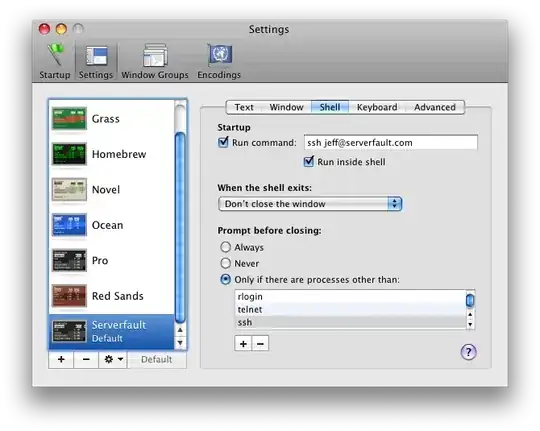Image resolution: width=540 pixels, height=431 pixels.
Task: Add a new profile with plus button
Action: (x=61, y=359)
